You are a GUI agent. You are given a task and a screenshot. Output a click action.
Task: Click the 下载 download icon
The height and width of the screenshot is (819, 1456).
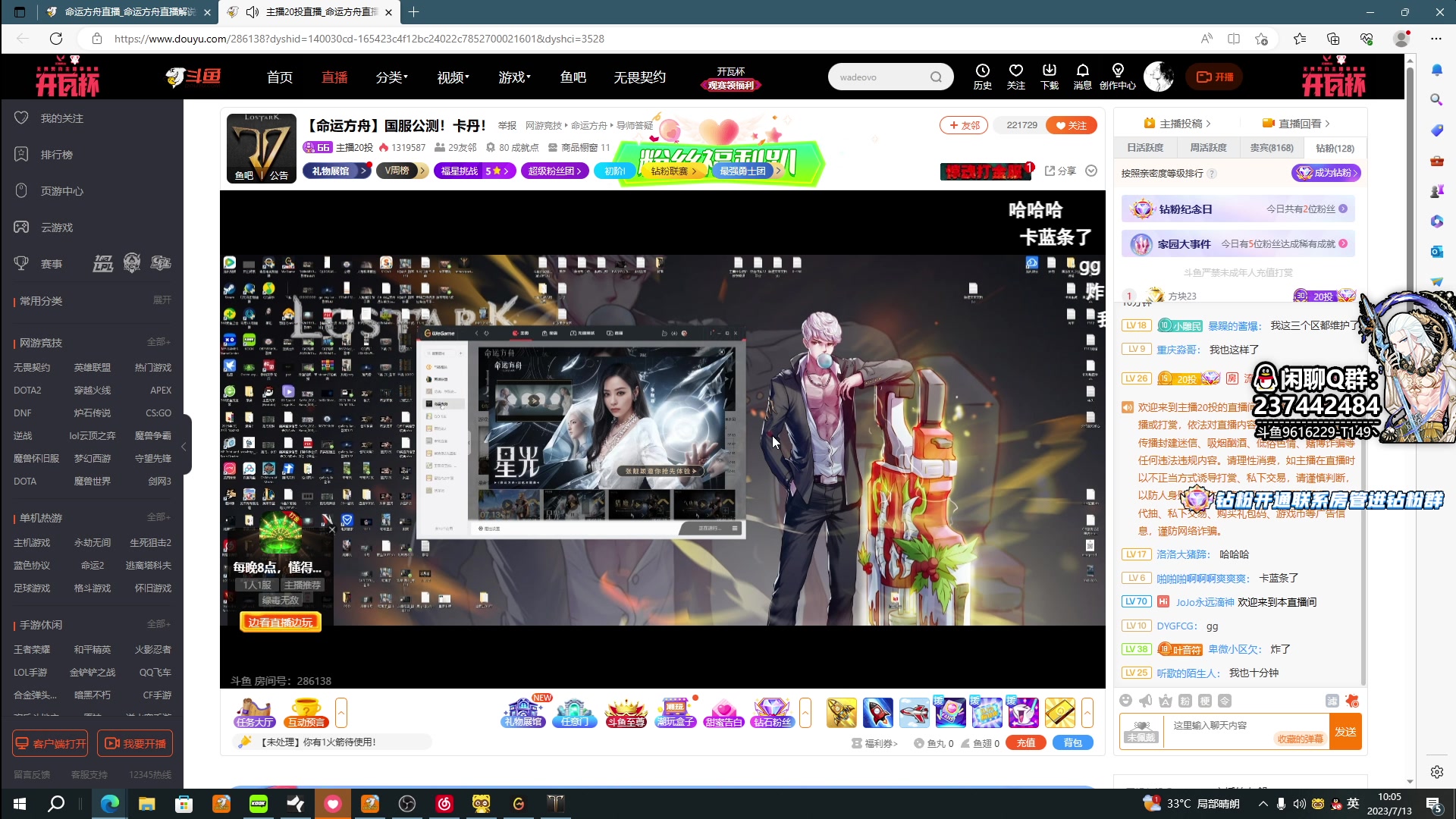[1050, 77]
